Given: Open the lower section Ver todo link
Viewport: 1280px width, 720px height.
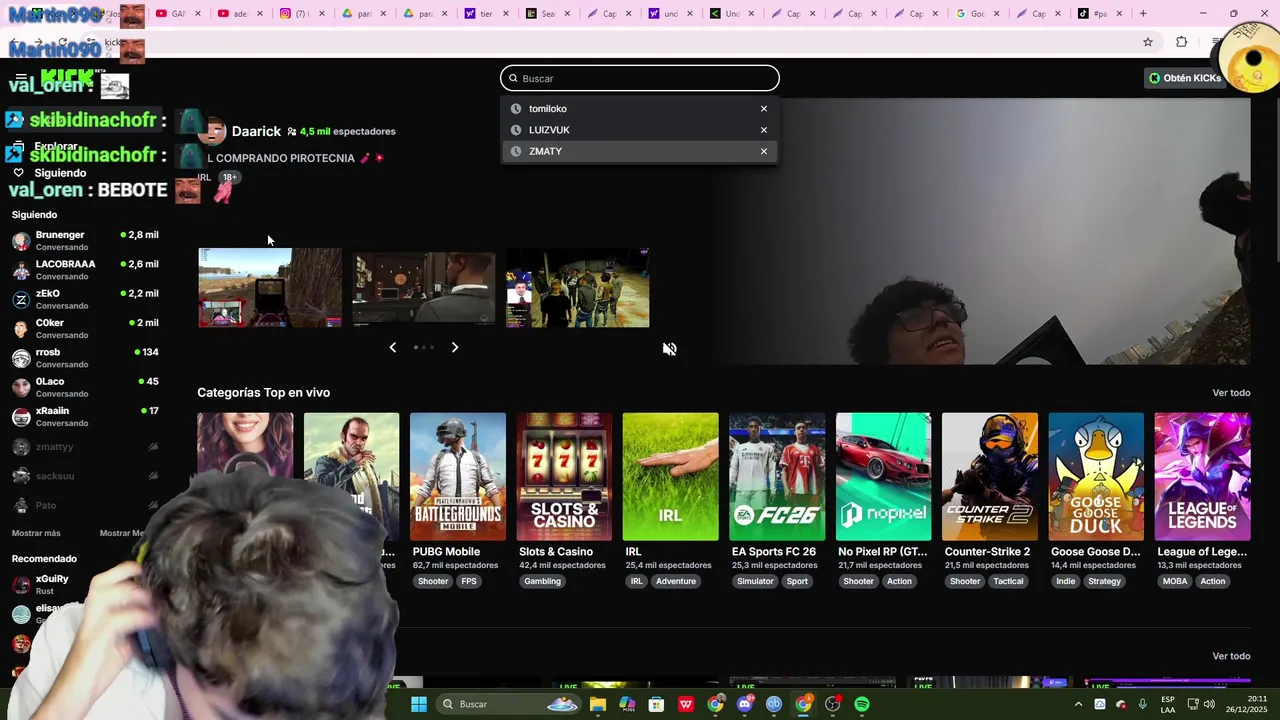Looking at the screenshot, I should click(x=1231, y=656).
